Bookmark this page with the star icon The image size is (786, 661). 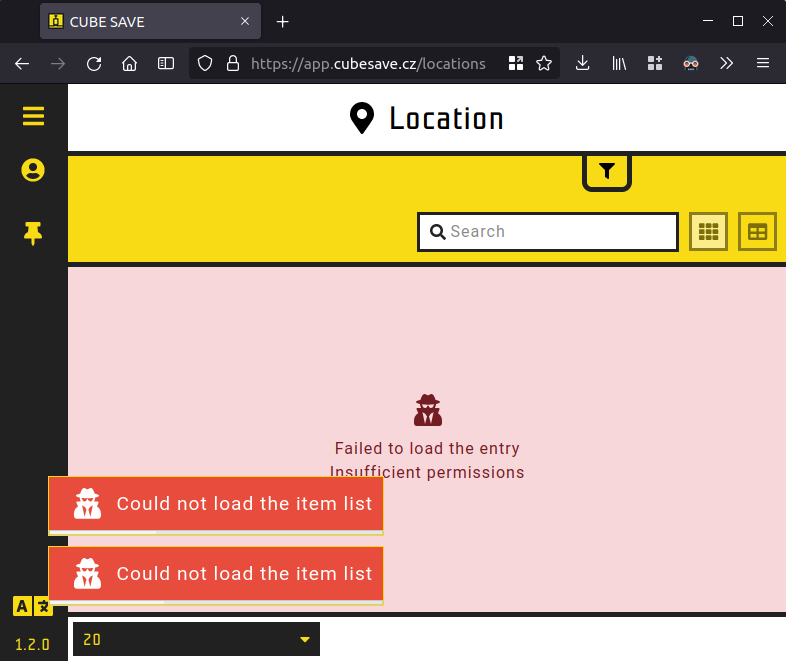point(544,63)
